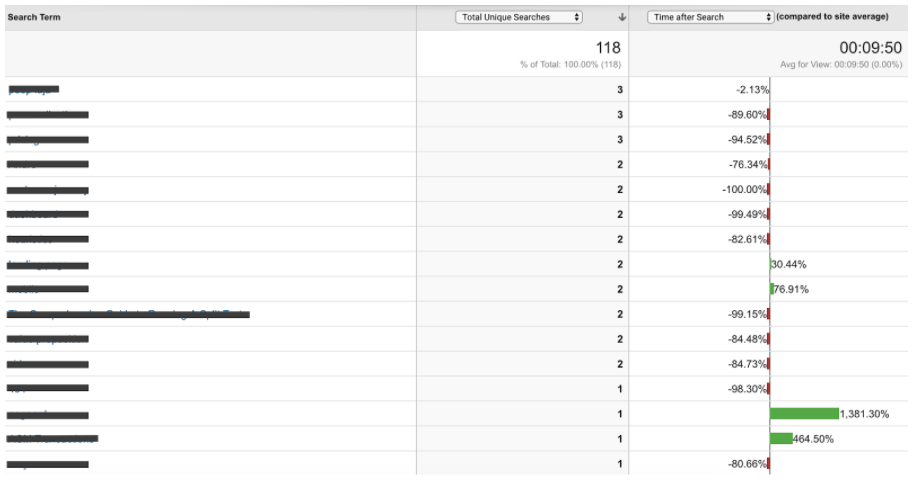The image size is (913, 482).
Task: Click the "% of Total: 100.00% (118)" text
Action: (570, 65)
